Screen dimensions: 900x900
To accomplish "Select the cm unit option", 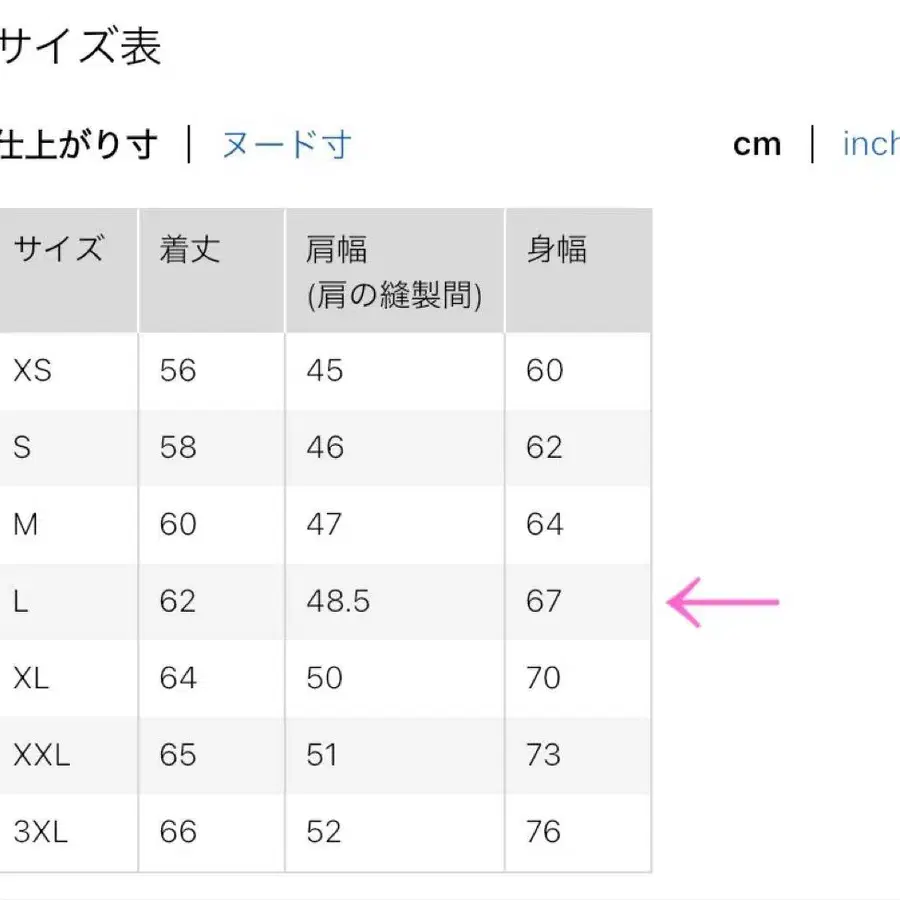I will coord(758,144).
